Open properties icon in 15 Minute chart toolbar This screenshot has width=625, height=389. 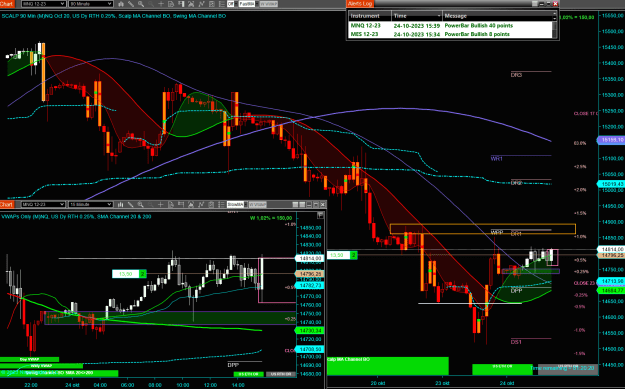212,204
